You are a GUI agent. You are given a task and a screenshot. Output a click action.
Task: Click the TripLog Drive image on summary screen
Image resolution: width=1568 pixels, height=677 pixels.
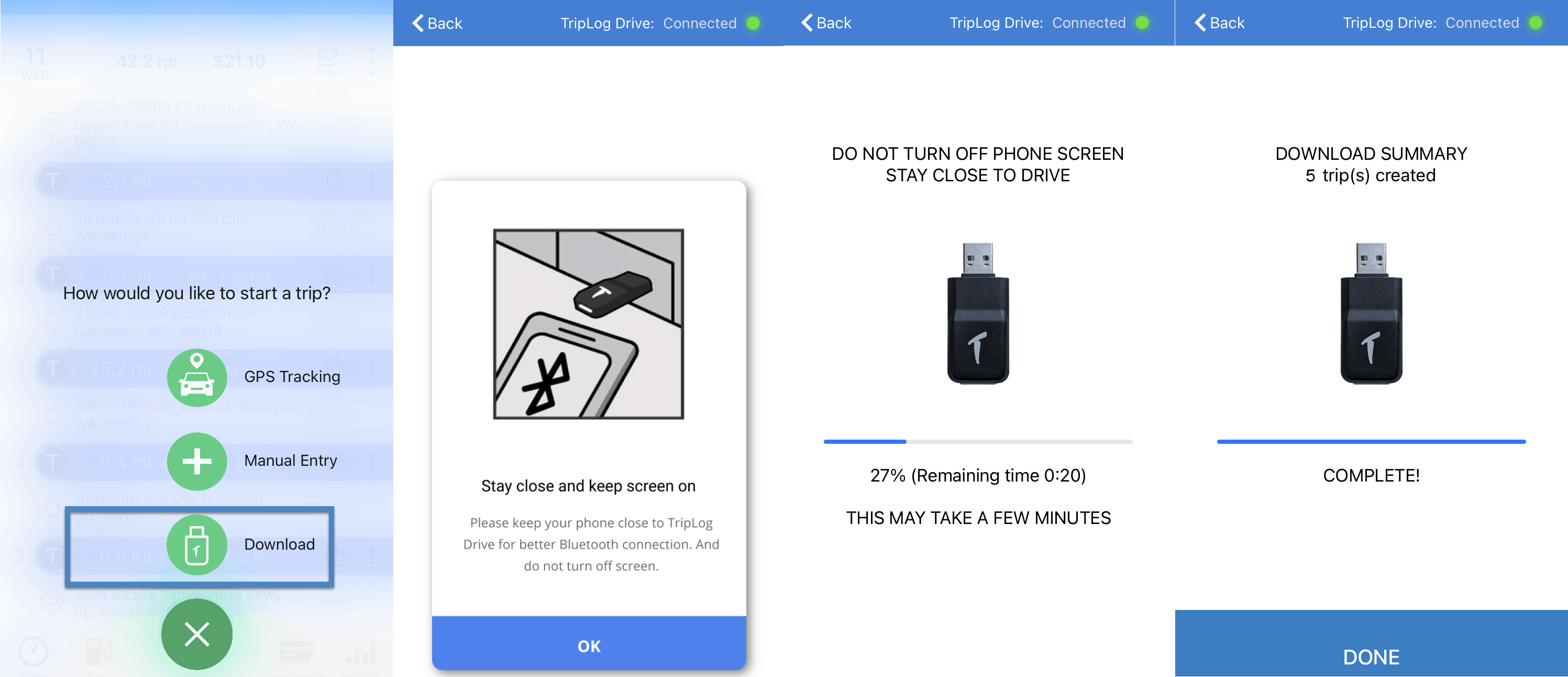[1371, 313]
